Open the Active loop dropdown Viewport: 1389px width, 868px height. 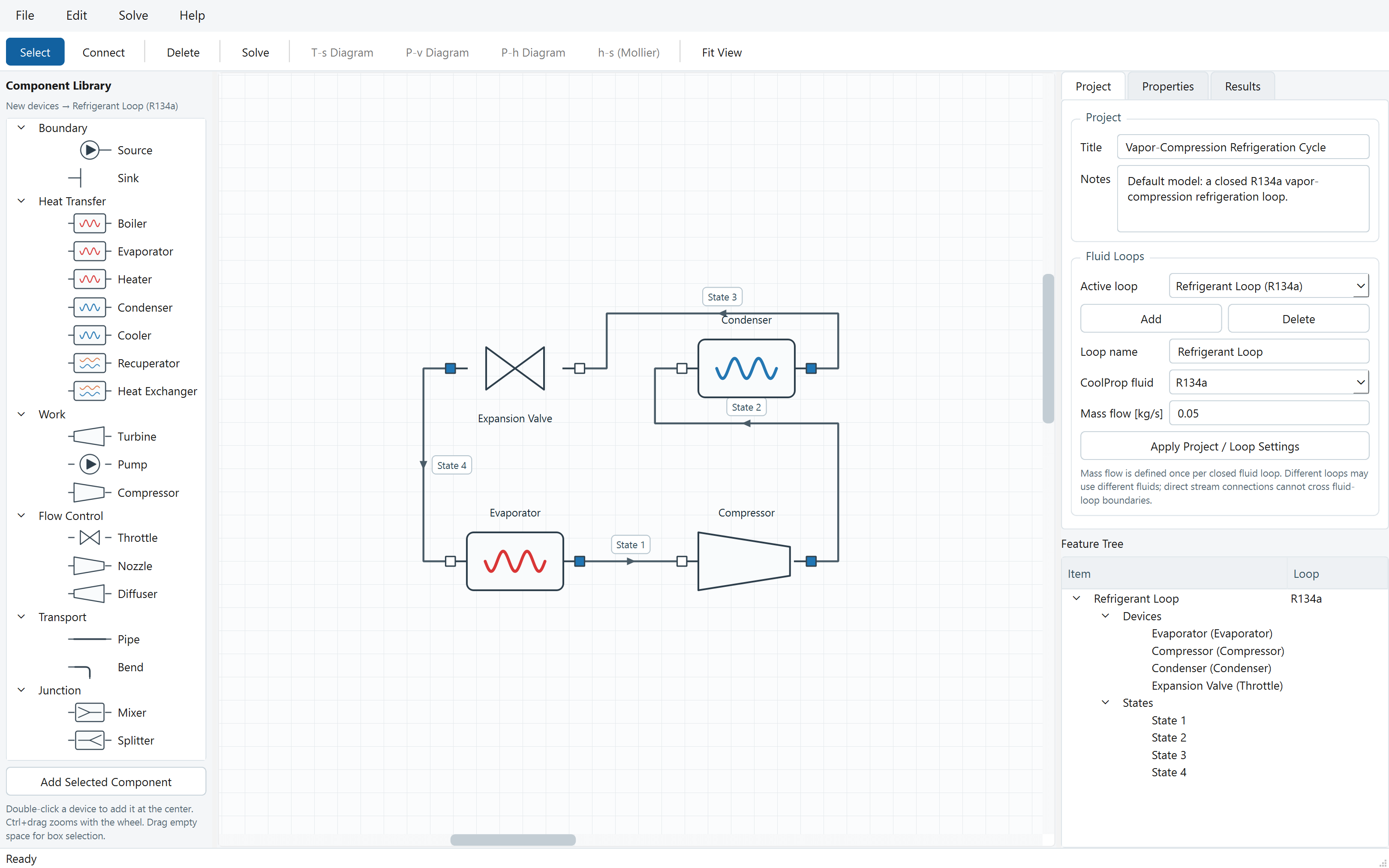tap(1269, 286)
